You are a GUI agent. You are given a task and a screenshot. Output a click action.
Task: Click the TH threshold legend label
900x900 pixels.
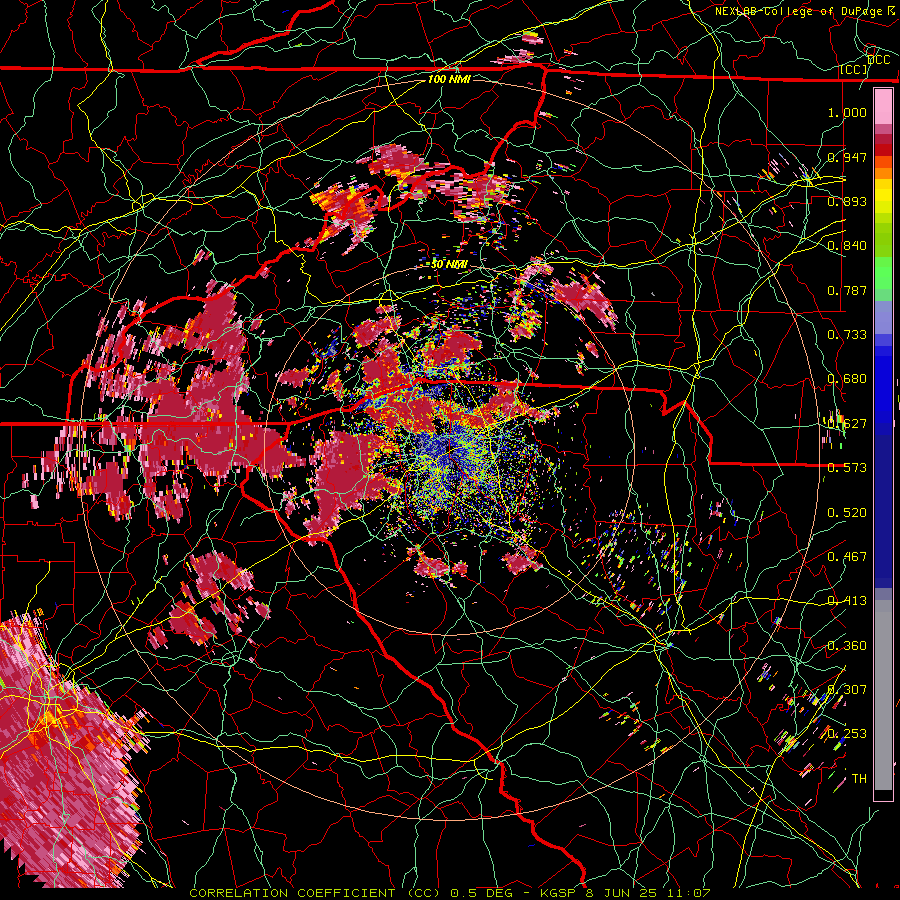[x=859, y=779]
